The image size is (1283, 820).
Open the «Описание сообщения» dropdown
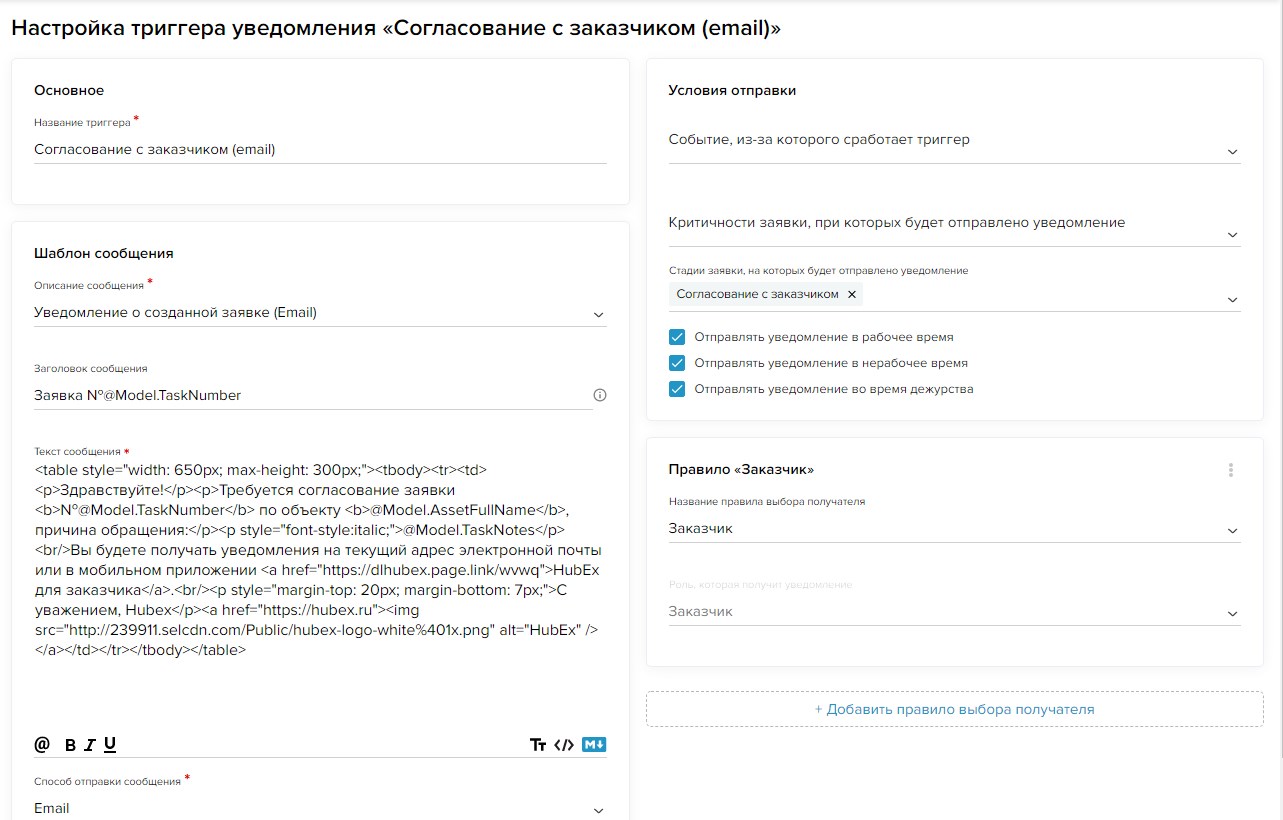(320, 313)
